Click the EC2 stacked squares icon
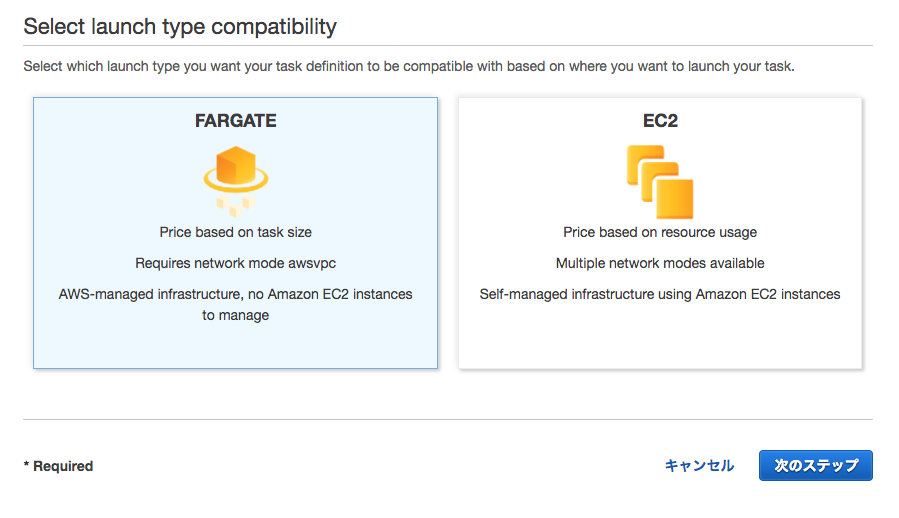Image resolution: width=899 pixels, height=518 pixels. (660, 182)
